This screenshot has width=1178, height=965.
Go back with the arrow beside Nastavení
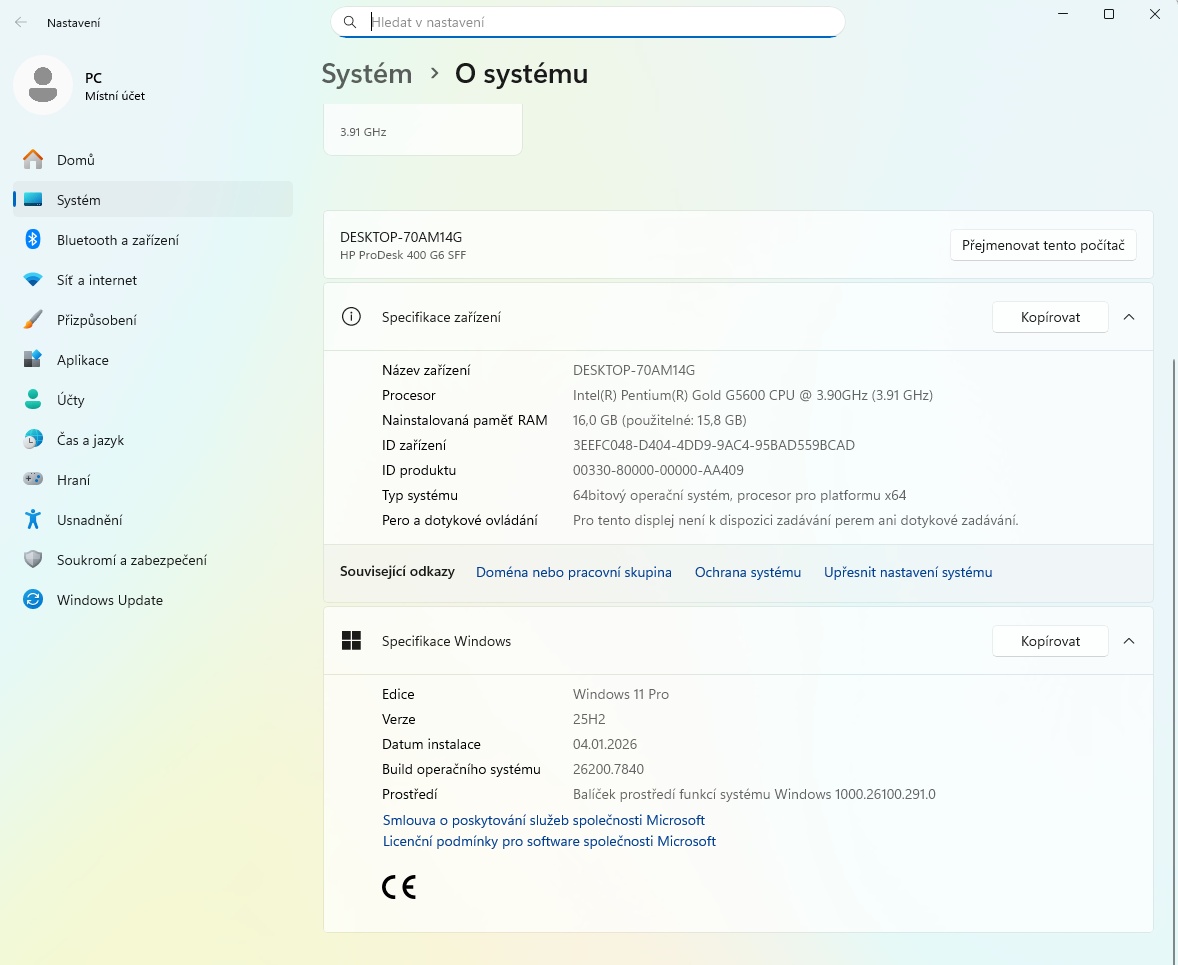[x=21, y=22]
